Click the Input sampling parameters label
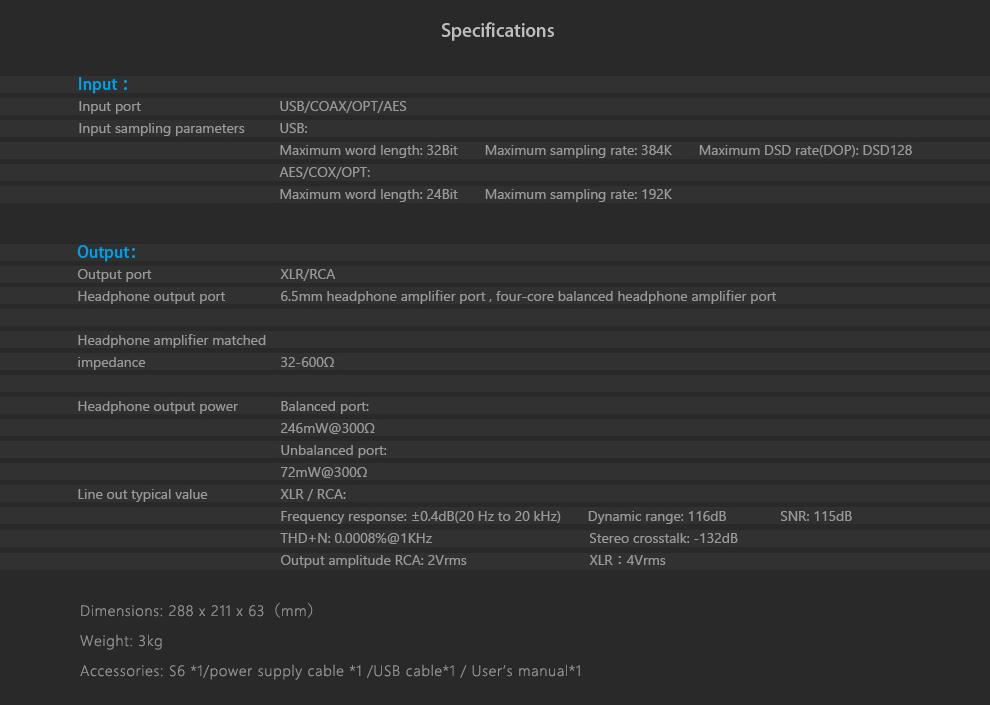Screen dimensions: 990x705 161,128
